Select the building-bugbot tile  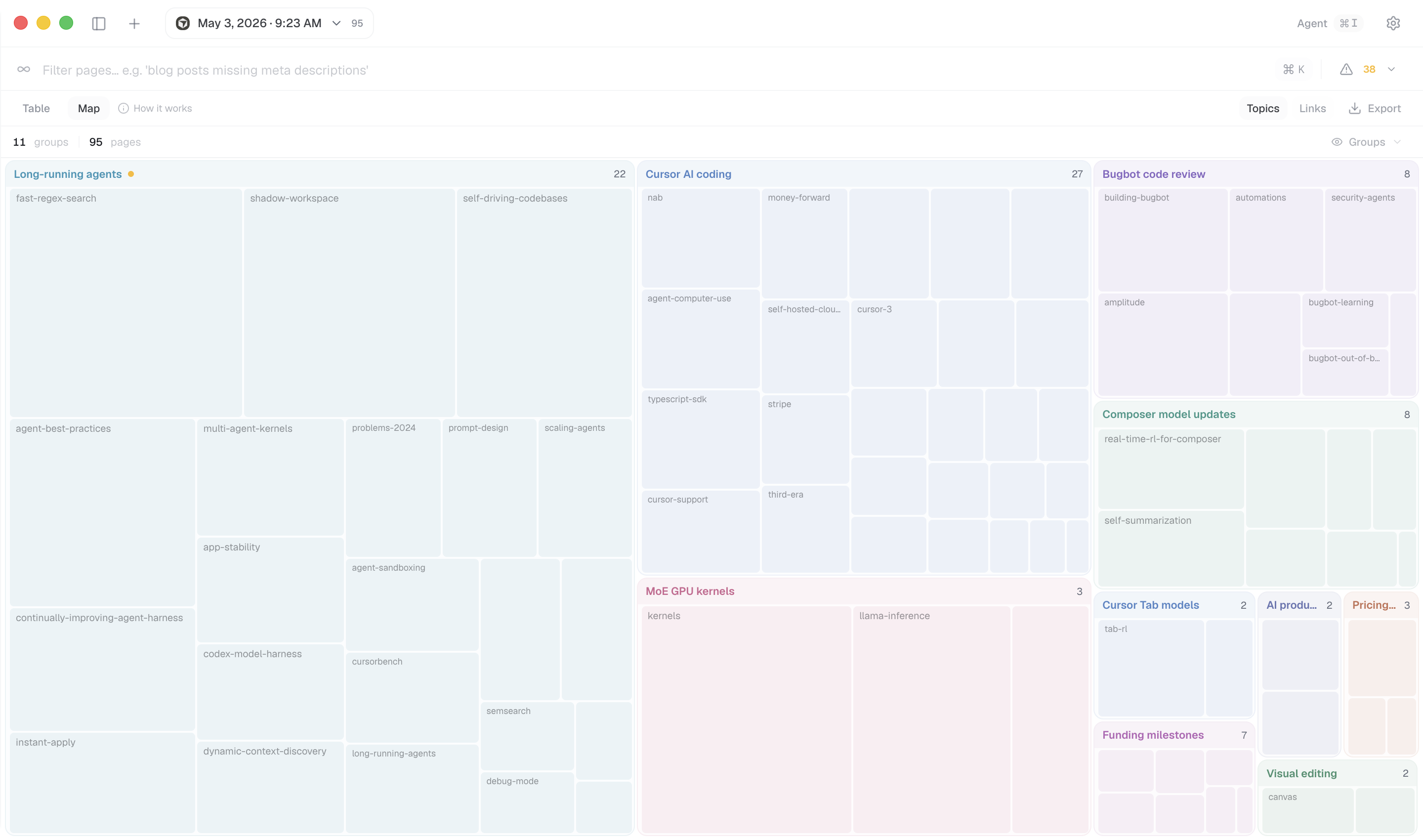[1163, 240]
